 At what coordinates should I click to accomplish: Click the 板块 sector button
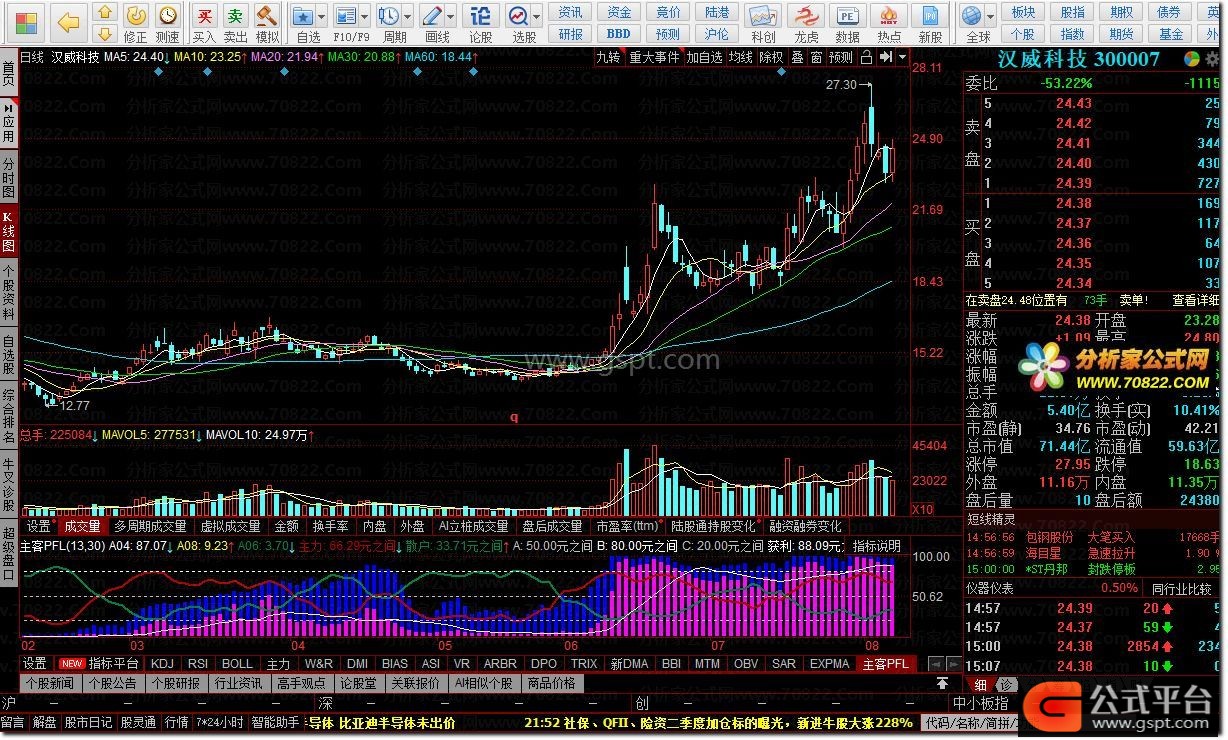click(1023, 12)
